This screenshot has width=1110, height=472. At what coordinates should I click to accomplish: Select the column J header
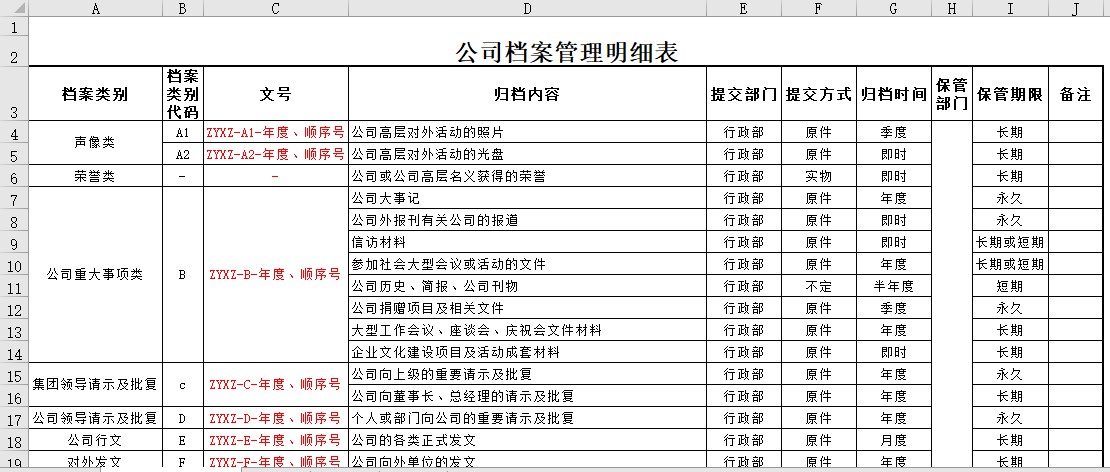tap(1075, 8)
